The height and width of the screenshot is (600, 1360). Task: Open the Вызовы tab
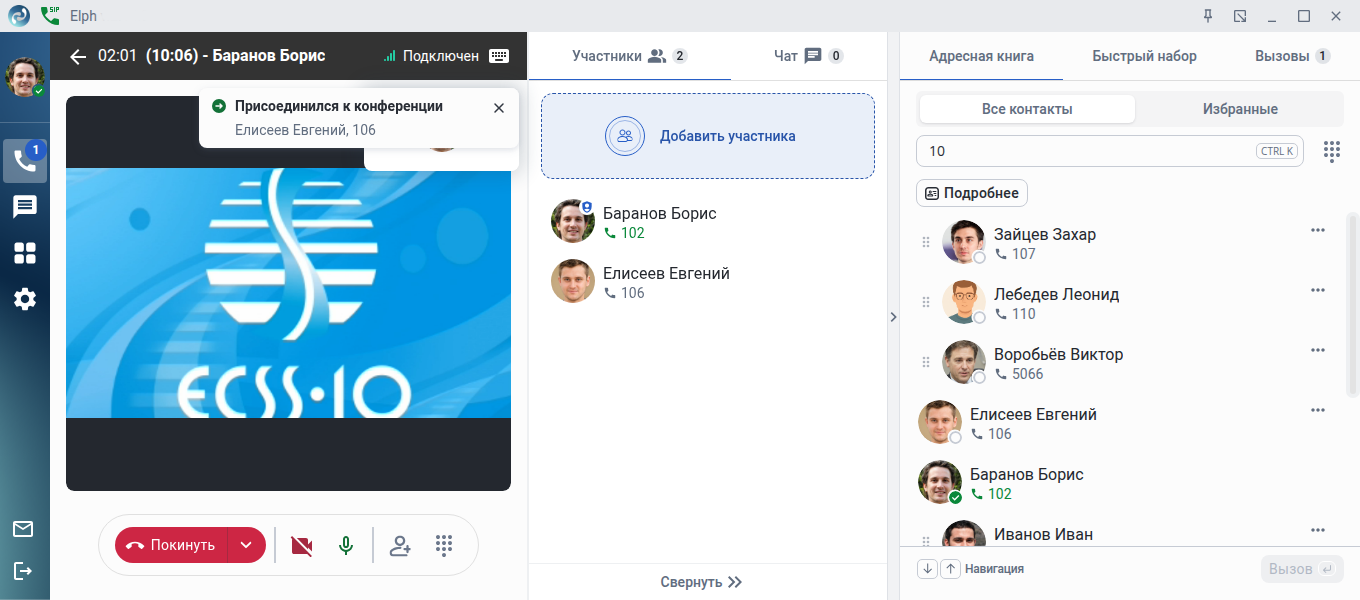1292,56
